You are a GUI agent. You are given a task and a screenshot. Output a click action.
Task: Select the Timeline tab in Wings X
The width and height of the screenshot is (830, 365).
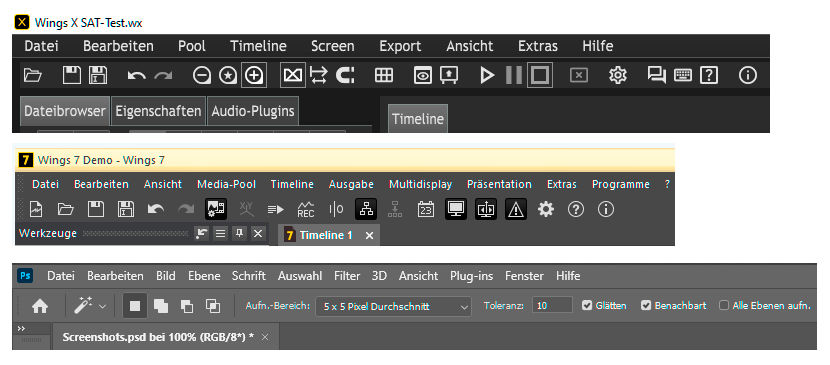tap(418, 118)
